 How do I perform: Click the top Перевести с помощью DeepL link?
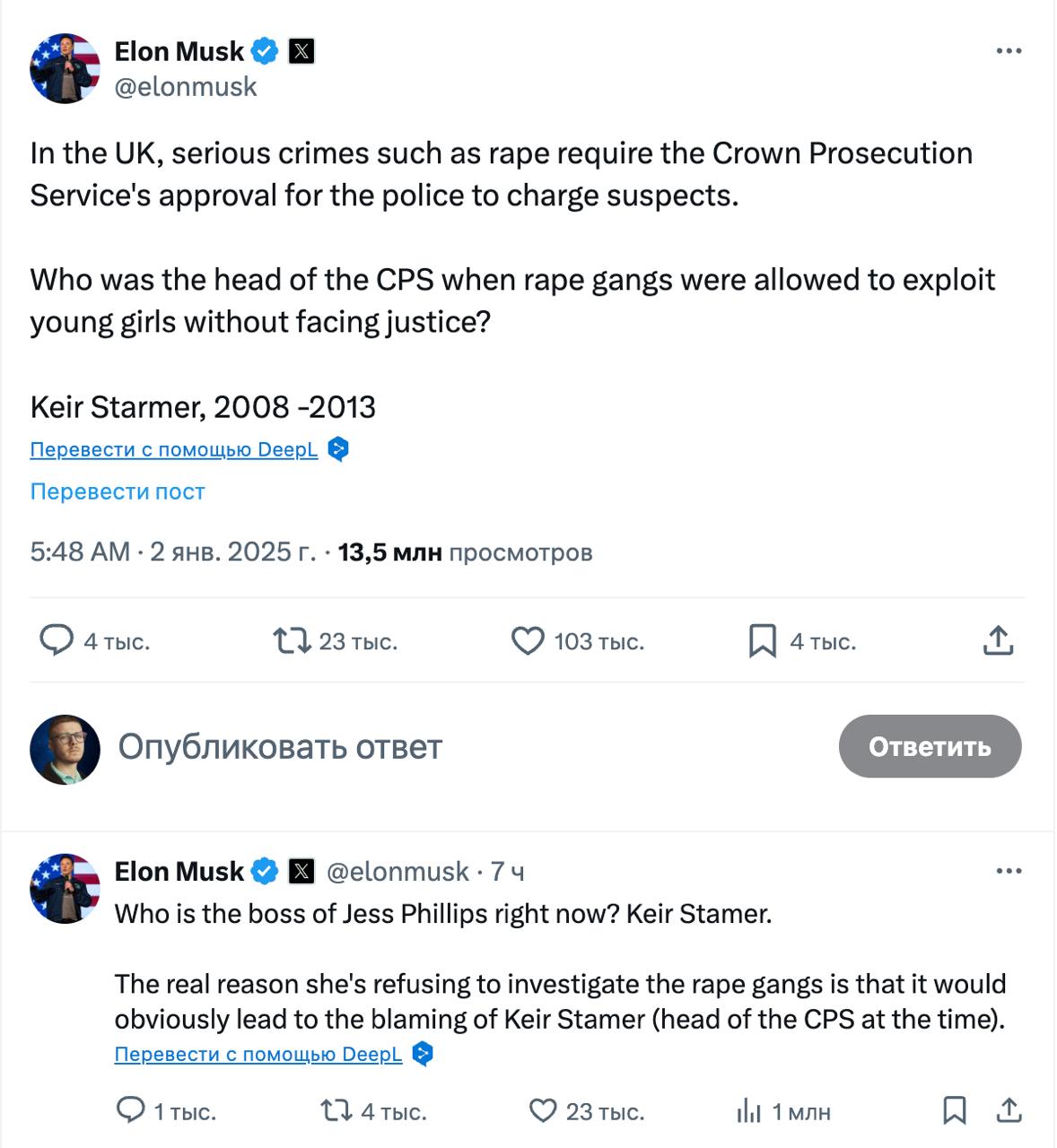click(174, 449)
